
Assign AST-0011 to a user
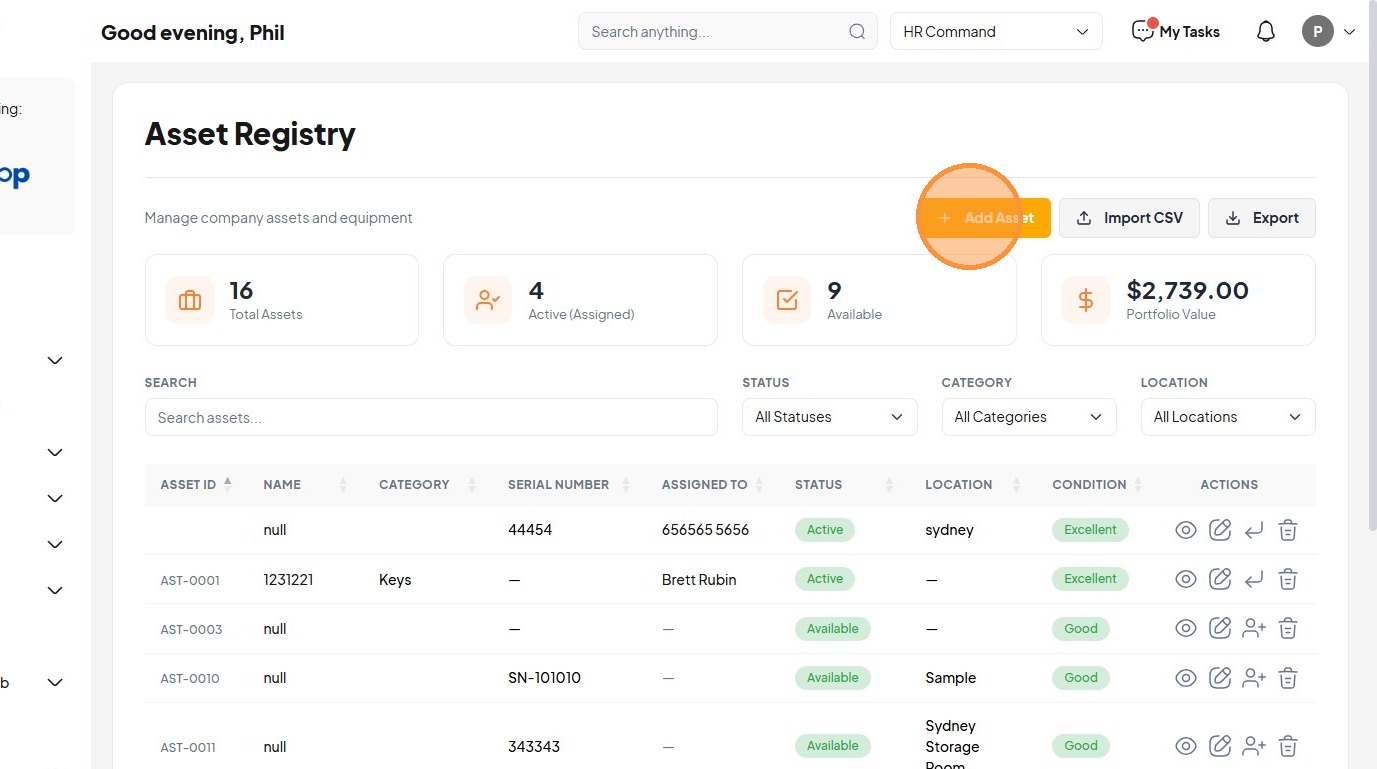point(1254,746)
